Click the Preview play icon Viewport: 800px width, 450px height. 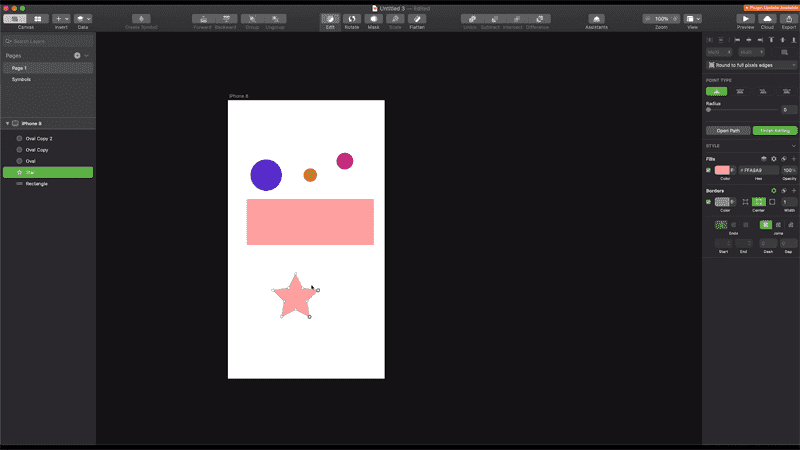[x=745, y=19]
